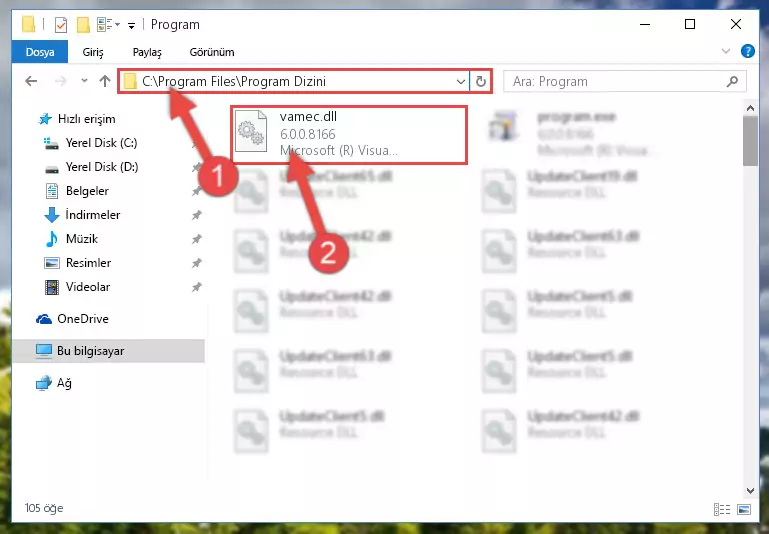Open recent locations dropdown arrow

[84, 81]
